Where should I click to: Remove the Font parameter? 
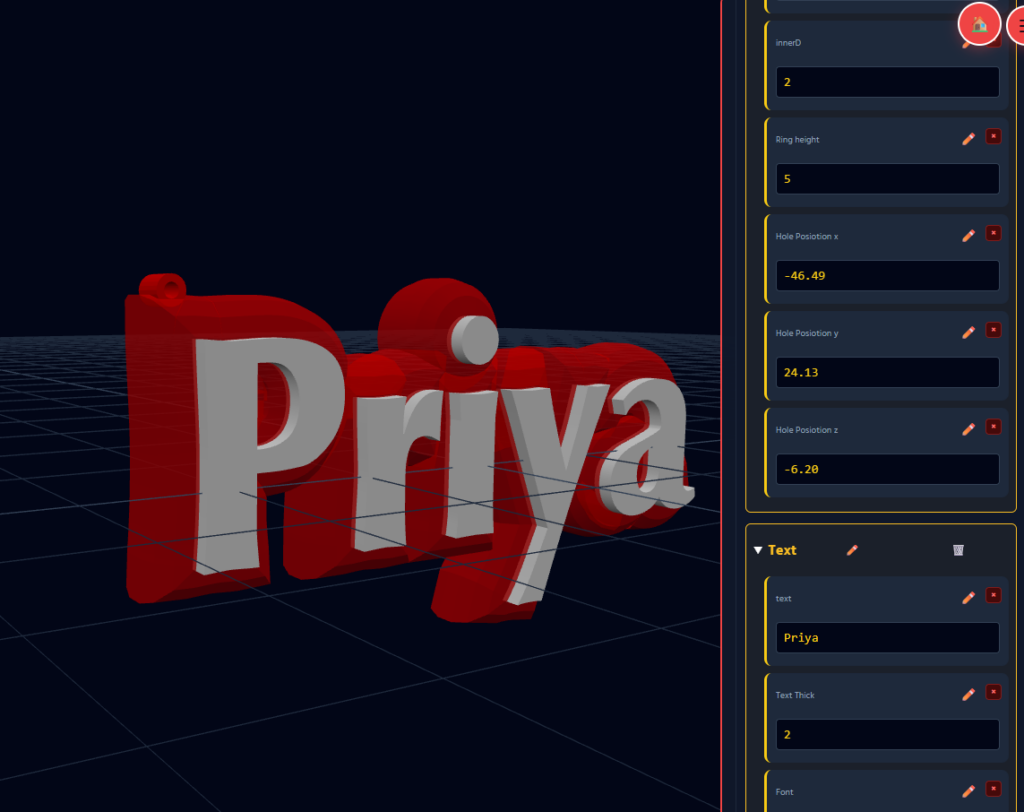tap(993, 788)
